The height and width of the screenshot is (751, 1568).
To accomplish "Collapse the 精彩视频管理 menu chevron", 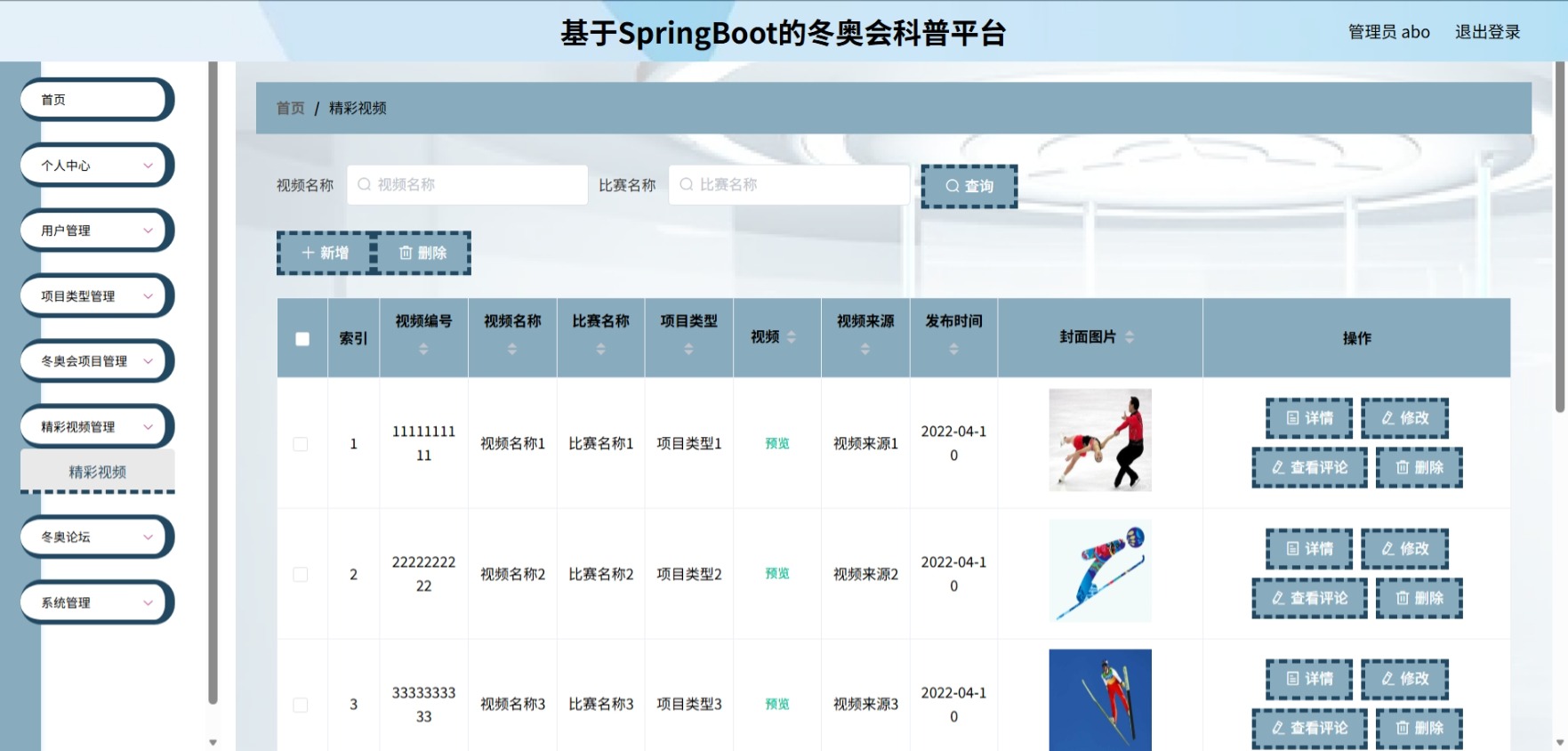I will pos(148,427).
